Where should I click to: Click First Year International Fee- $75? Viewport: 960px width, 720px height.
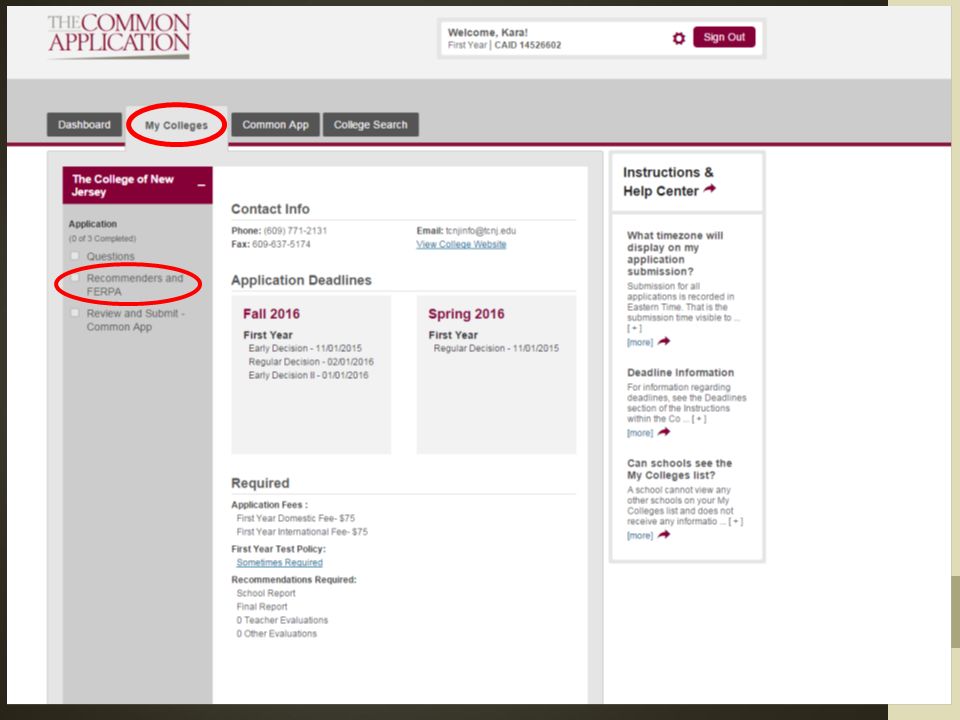302,532
